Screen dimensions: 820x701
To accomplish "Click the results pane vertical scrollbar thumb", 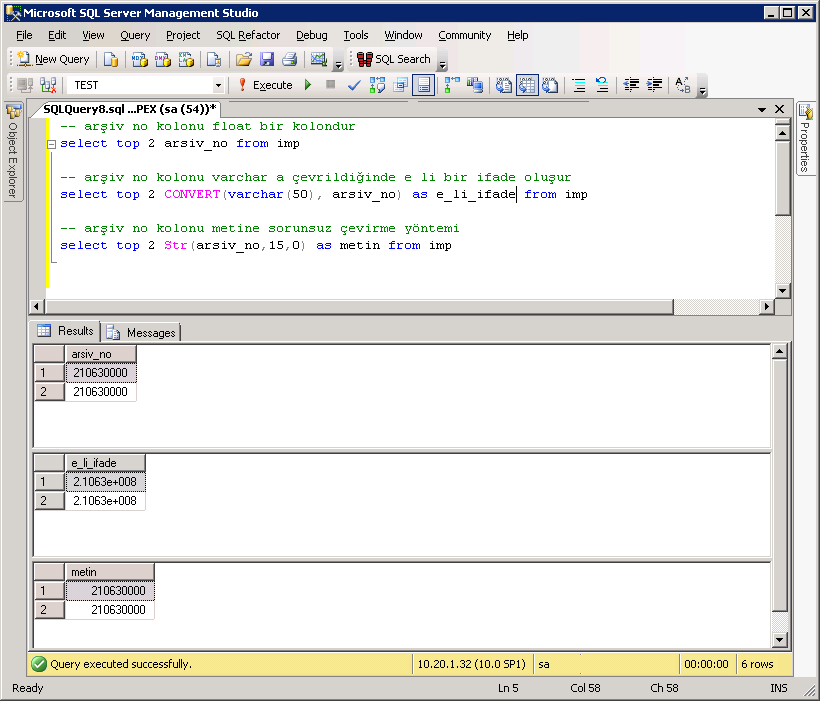I will click(x=779, y=485).
